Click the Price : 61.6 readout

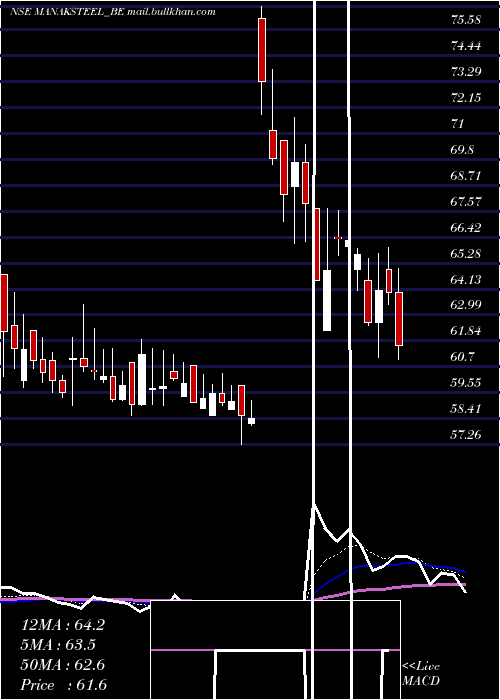tap(64, 685)
